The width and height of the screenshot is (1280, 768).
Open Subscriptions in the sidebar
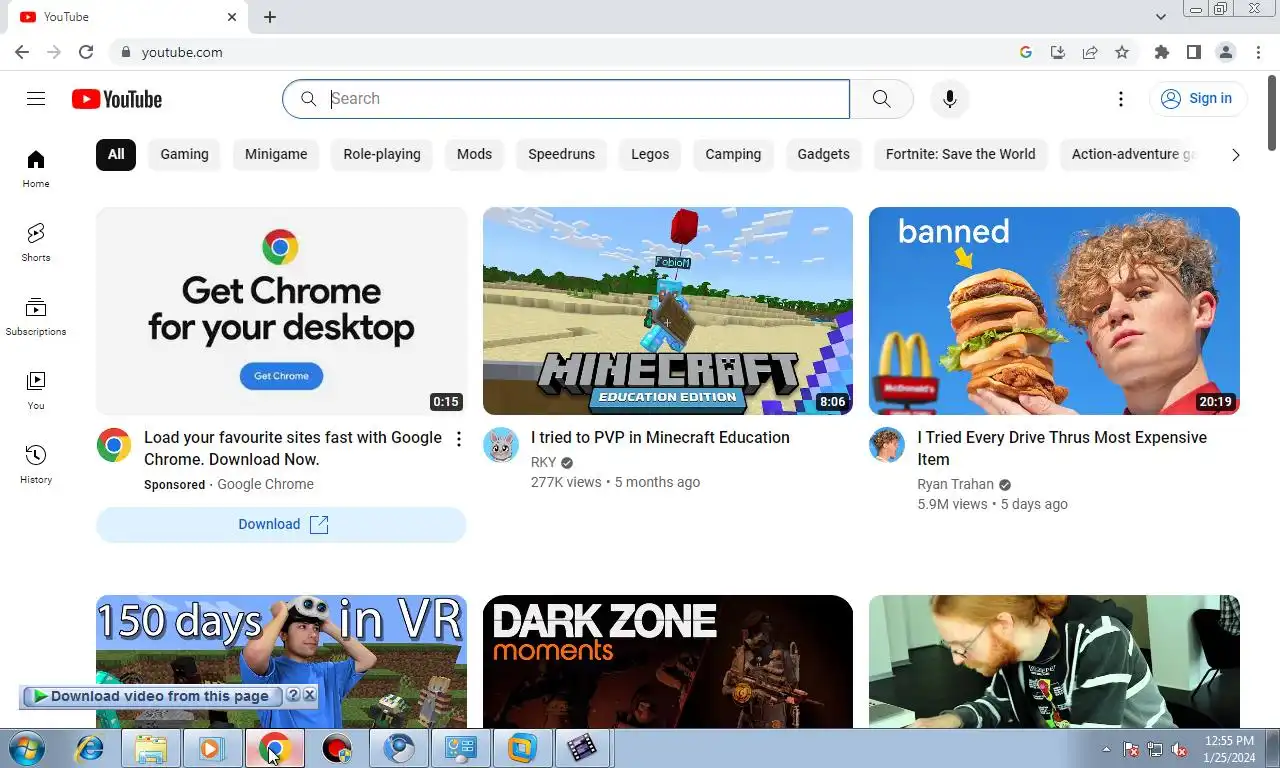pyautogui.click(x=36, y=317)
